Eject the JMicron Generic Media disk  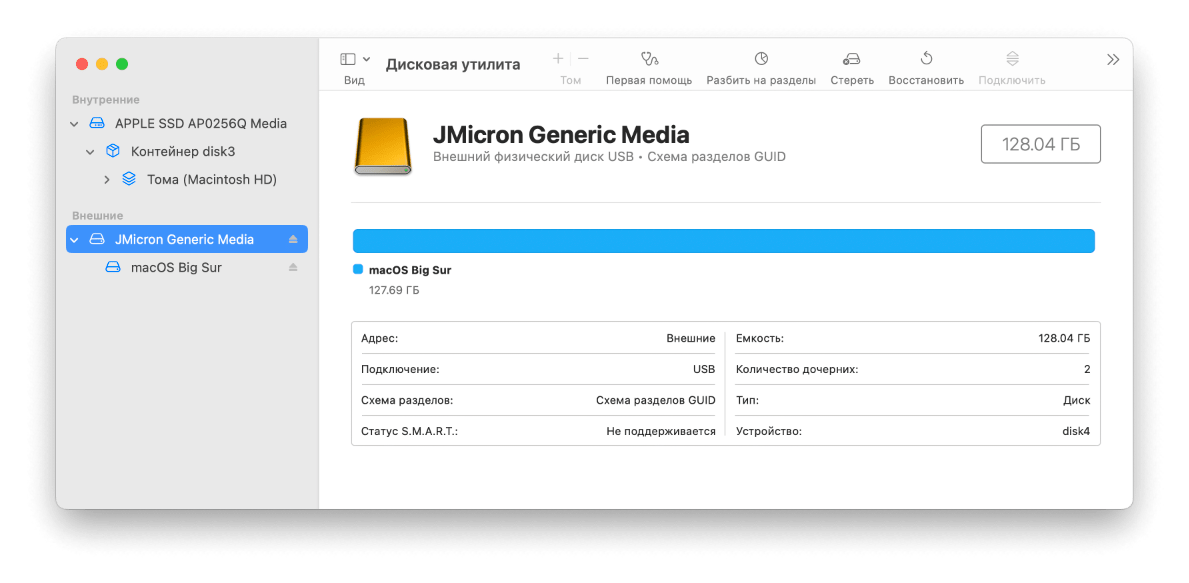tap(295, 239)
